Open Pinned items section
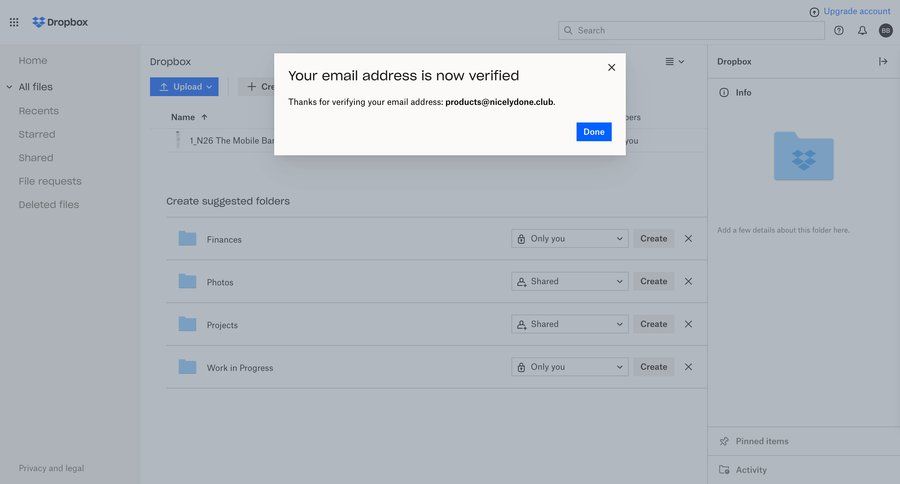Screen dimensions: 900x484 point(804,441)
